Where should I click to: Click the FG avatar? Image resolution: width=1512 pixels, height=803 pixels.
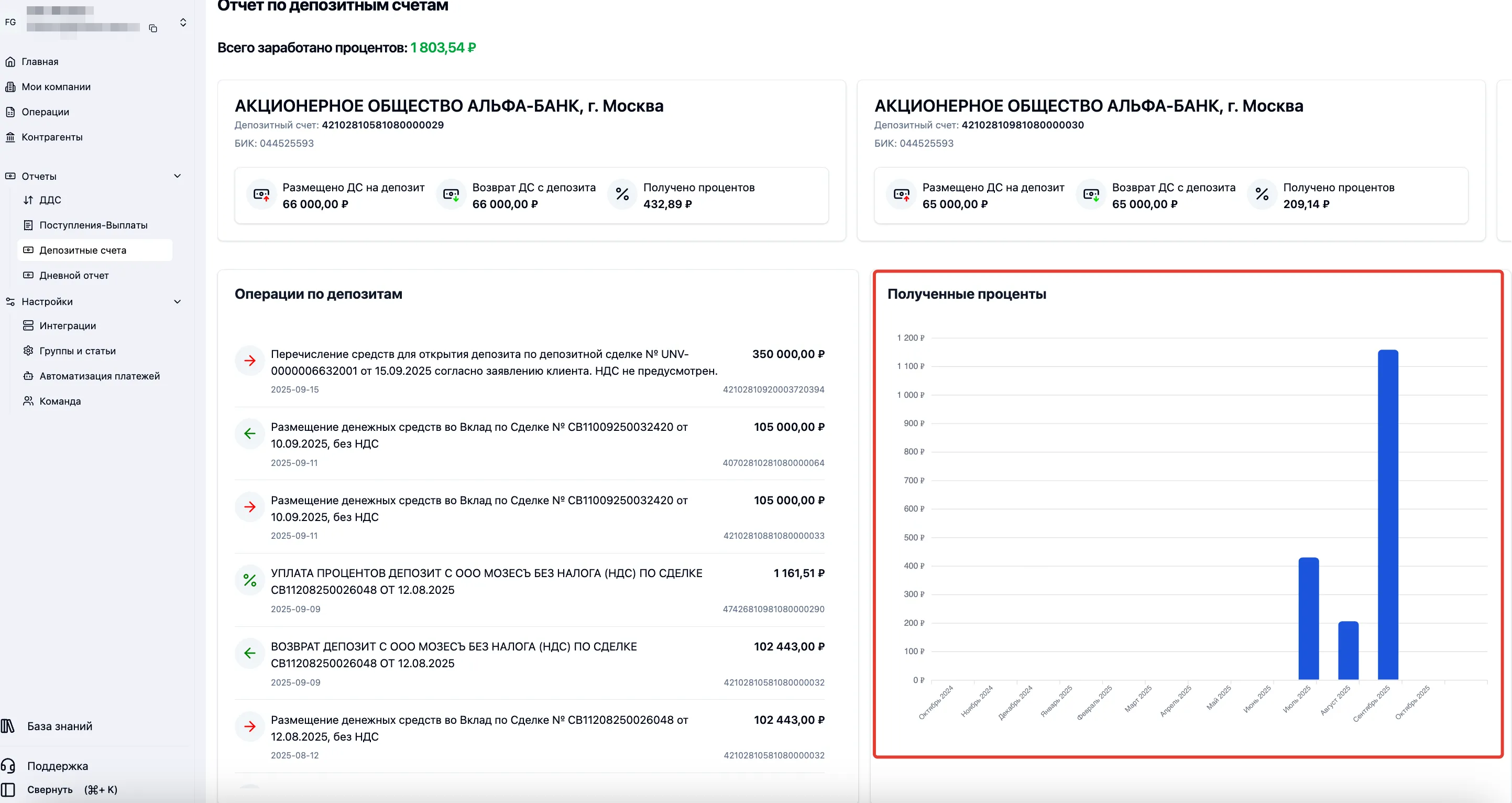click(x=10, y=23)
